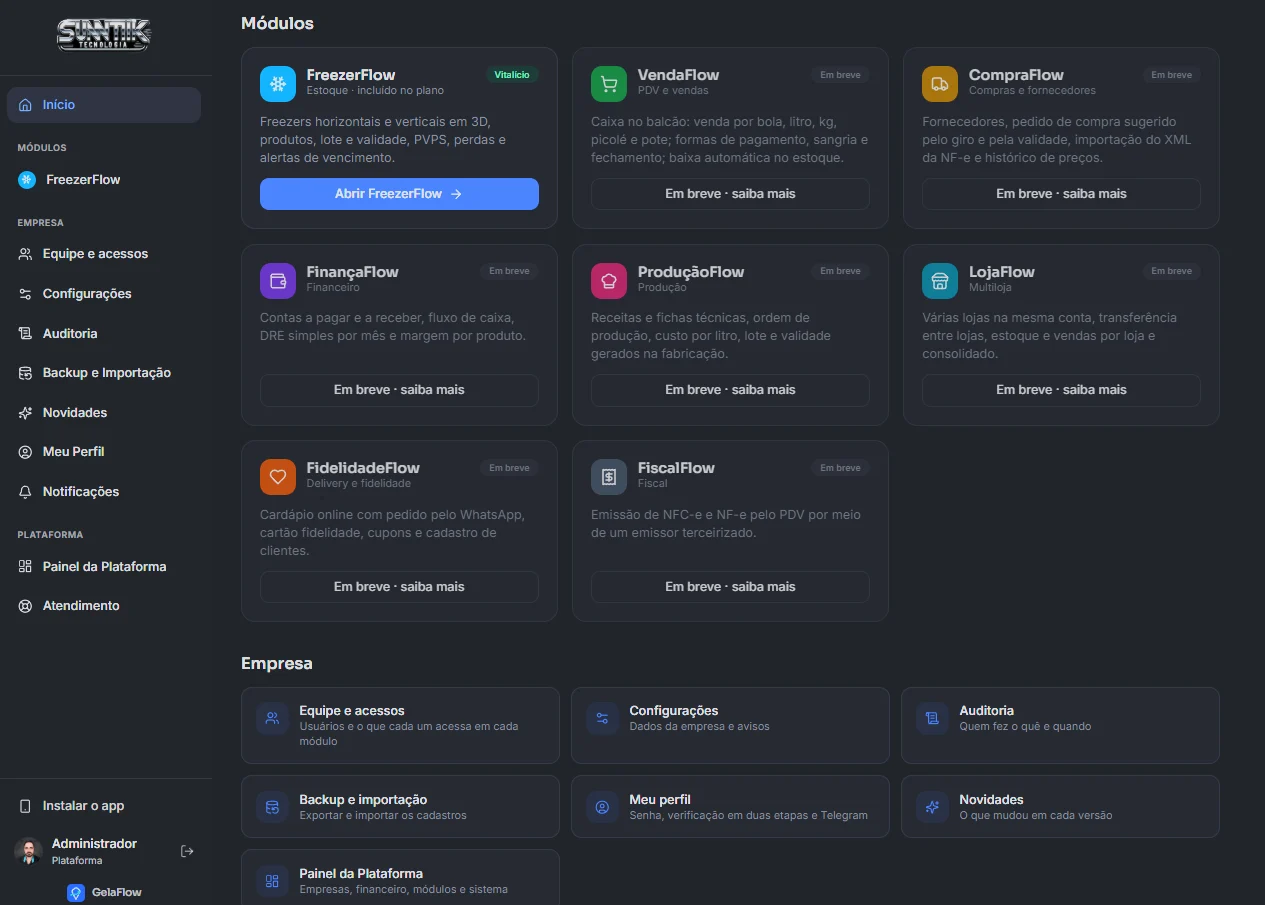Click the Novidades card sparkle icon
Image resolution: width=1265 pixels, height=905 pixels.
(932, 807)
